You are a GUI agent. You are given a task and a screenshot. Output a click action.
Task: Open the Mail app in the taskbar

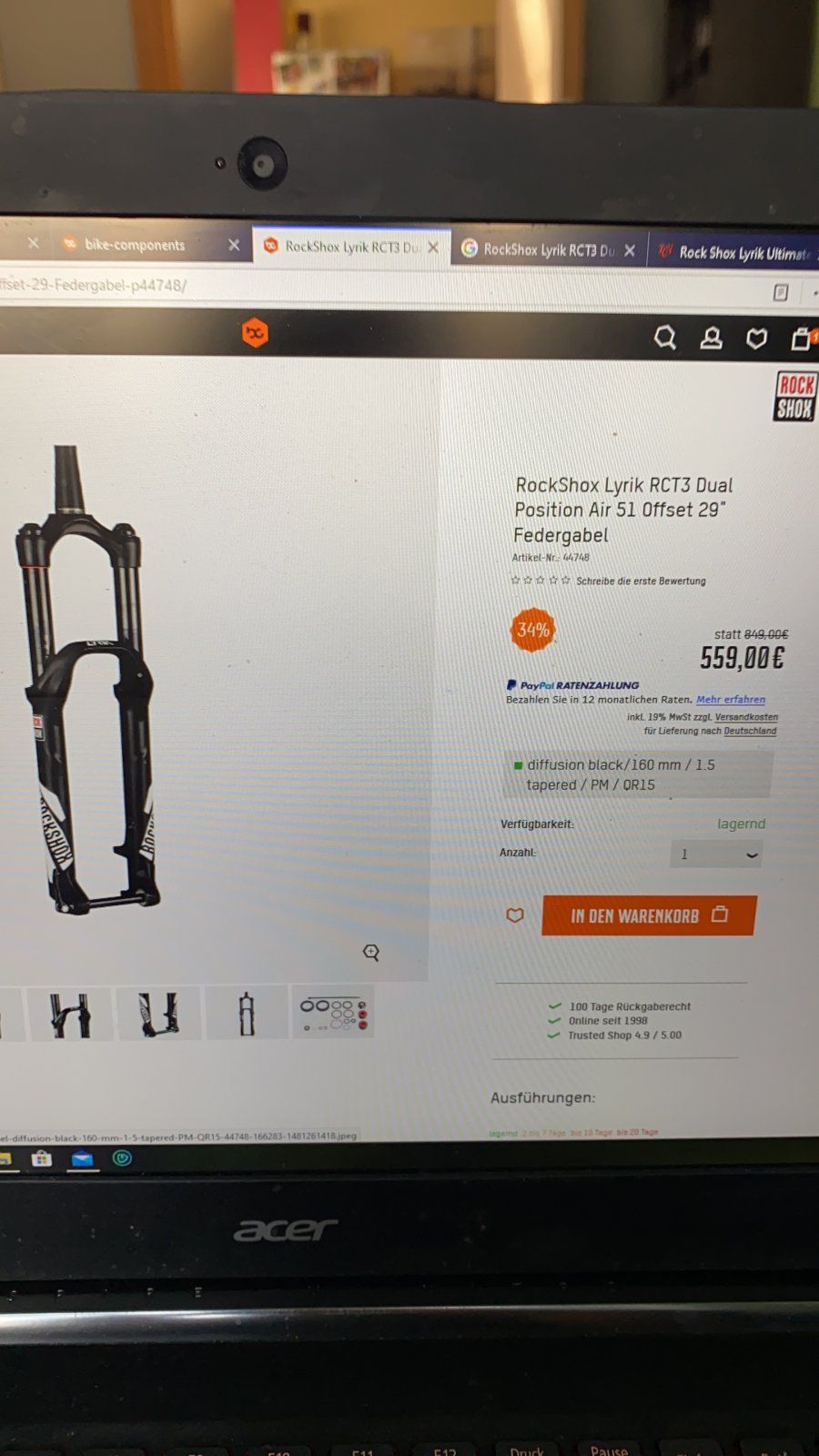tap(83, 1158)
